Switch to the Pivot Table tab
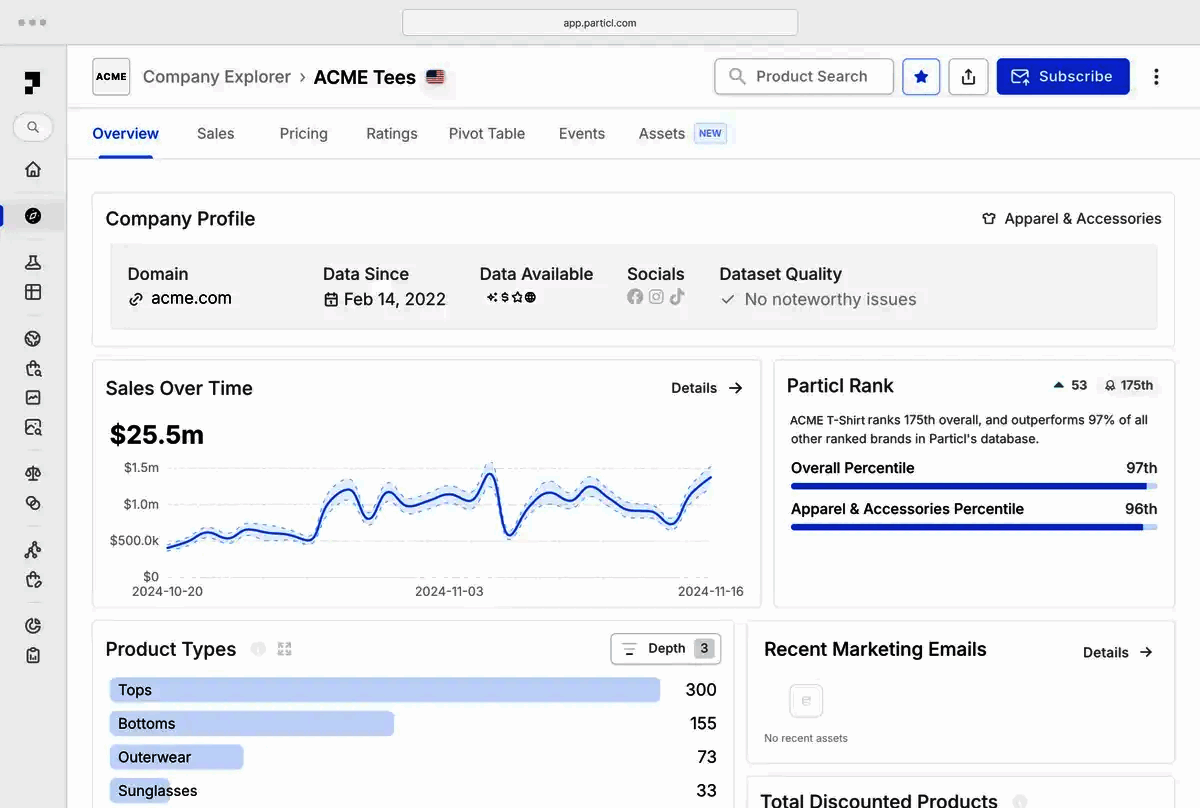1200x808 pixels. (486, 133)
